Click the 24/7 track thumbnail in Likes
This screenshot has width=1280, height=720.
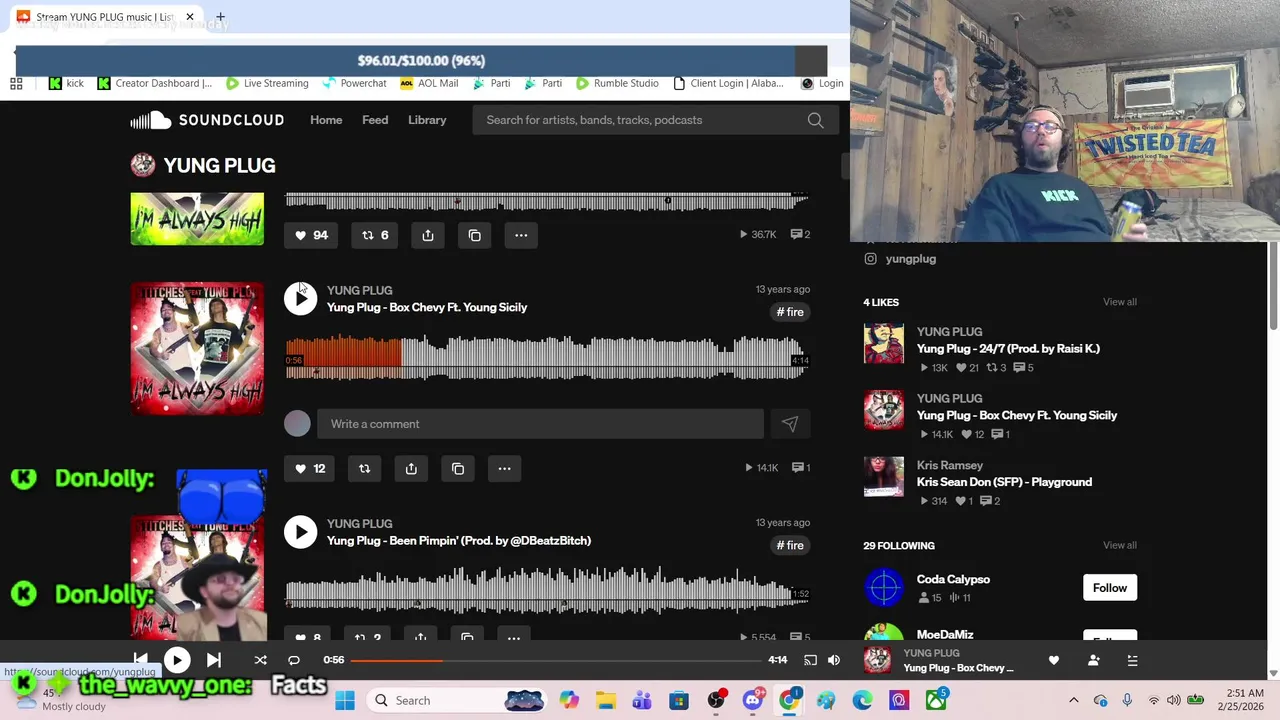pos(884,344)
